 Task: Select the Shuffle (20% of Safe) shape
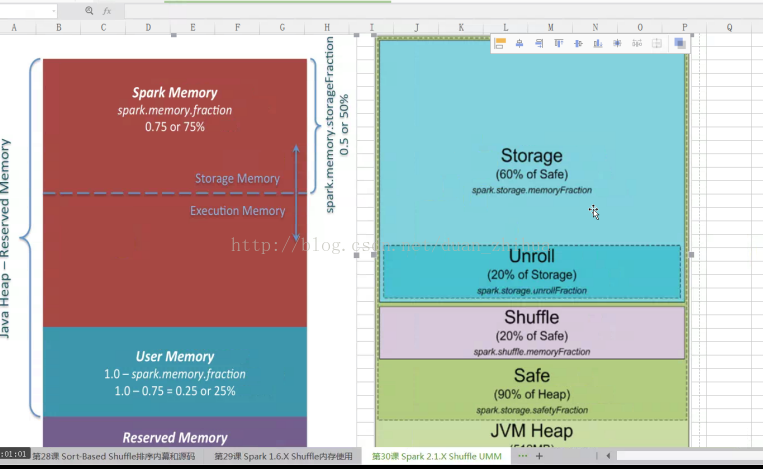[x=532, y=333]
